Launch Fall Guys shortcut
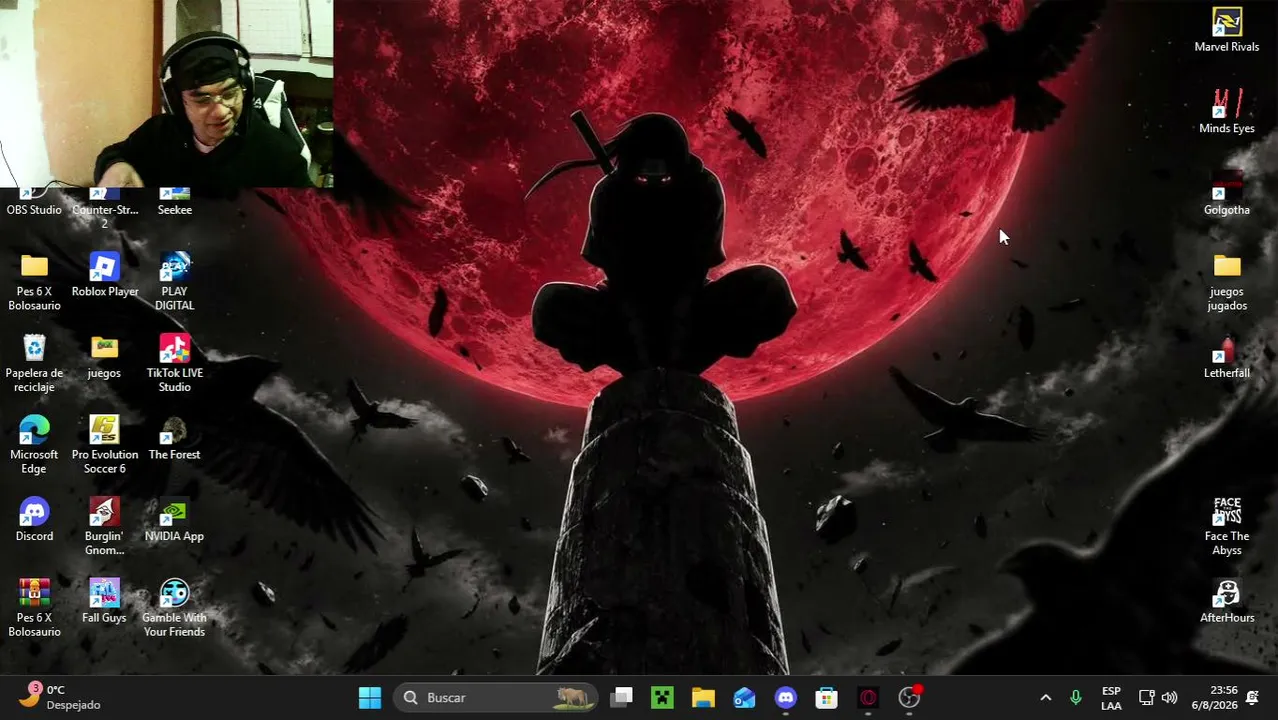 104,602
